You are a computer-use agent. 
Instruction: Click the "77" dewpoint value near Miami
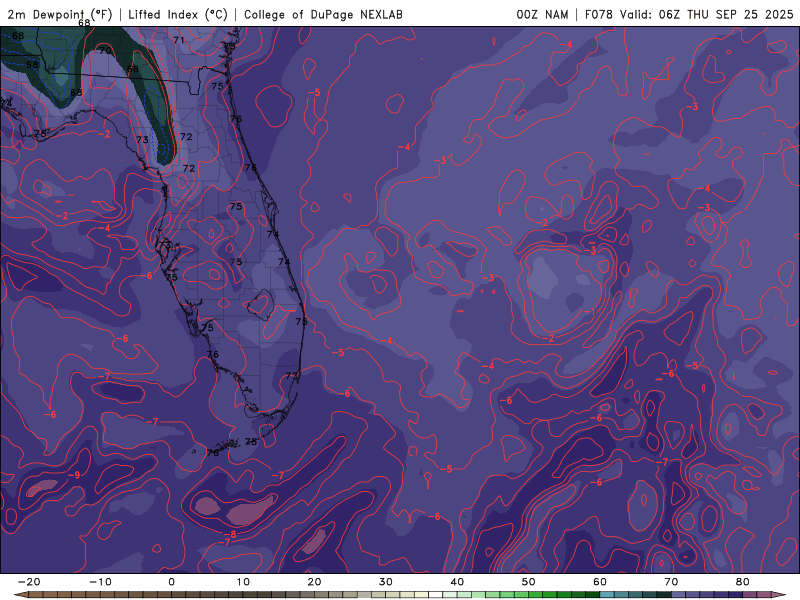coord(292,376)
